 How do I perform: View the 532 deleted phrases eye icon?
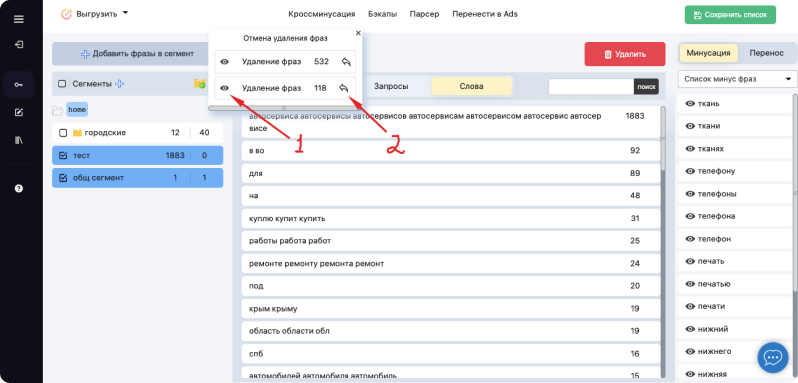point(224,62)
